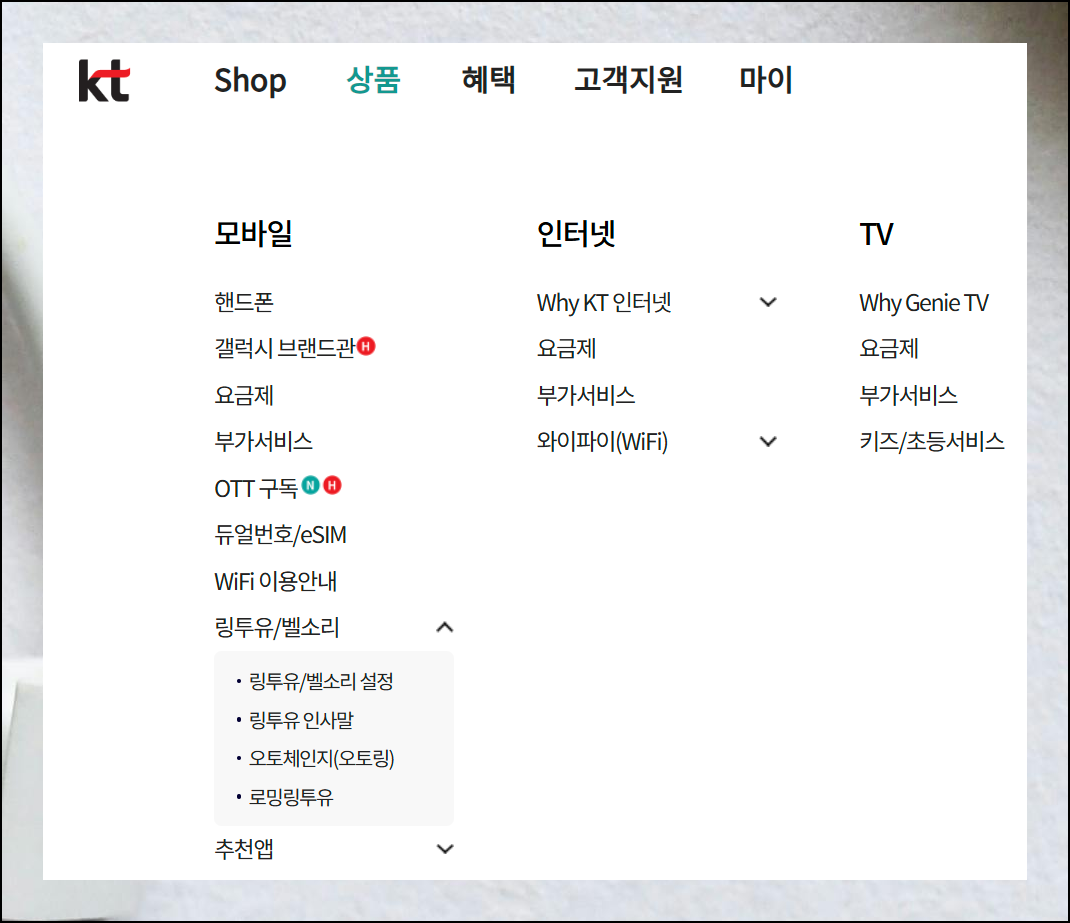1070x923 pixels.
Task: Open the 마이 menu
Action: [766, 80]
